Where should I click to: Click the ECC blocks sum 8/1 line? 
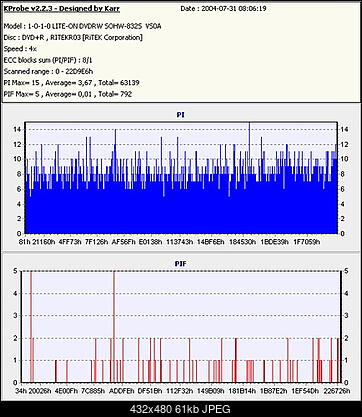[x=48, y=60]
